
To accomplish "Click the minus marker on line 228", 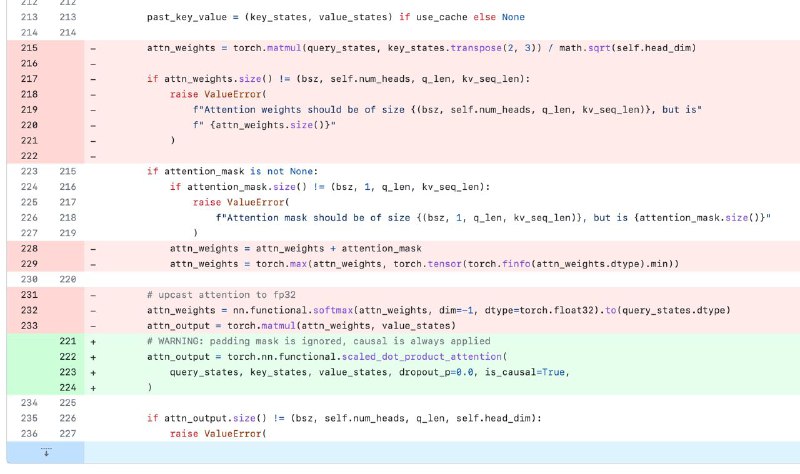I will click(93, 249).
